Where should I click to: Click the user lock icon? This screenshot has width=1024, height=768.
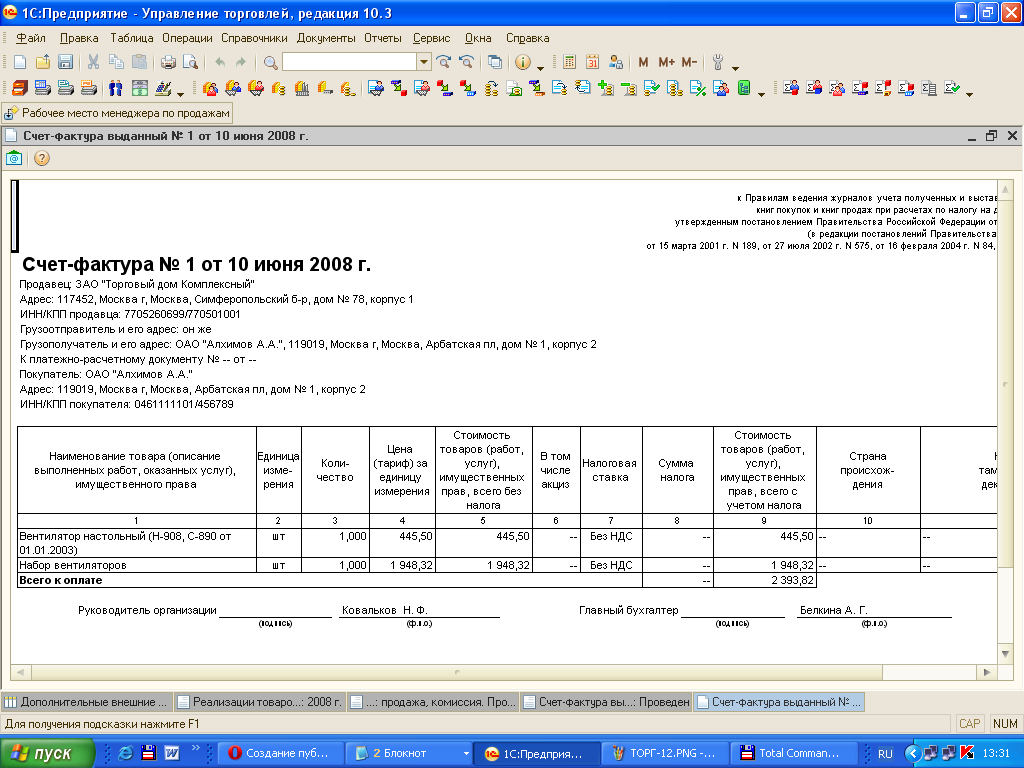tap(615, 62)
